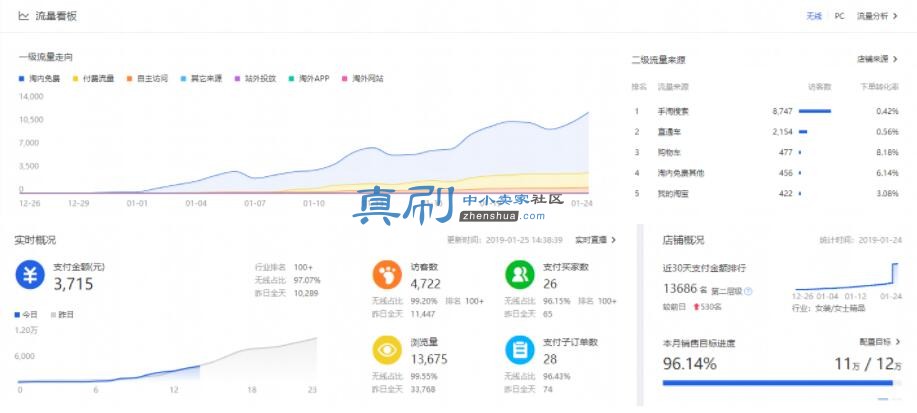
Task: Select the 淘内免费其他 traffic source row
Action: pos(765,173)
